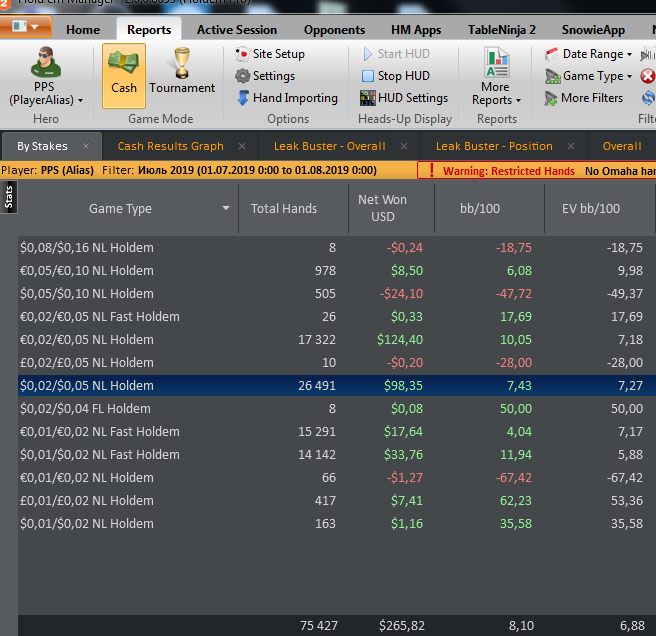Viewport: 656px width, 636px height.
Task: Select $0,02/$0,05 NL Holdem row
Action: click(337, 385)
